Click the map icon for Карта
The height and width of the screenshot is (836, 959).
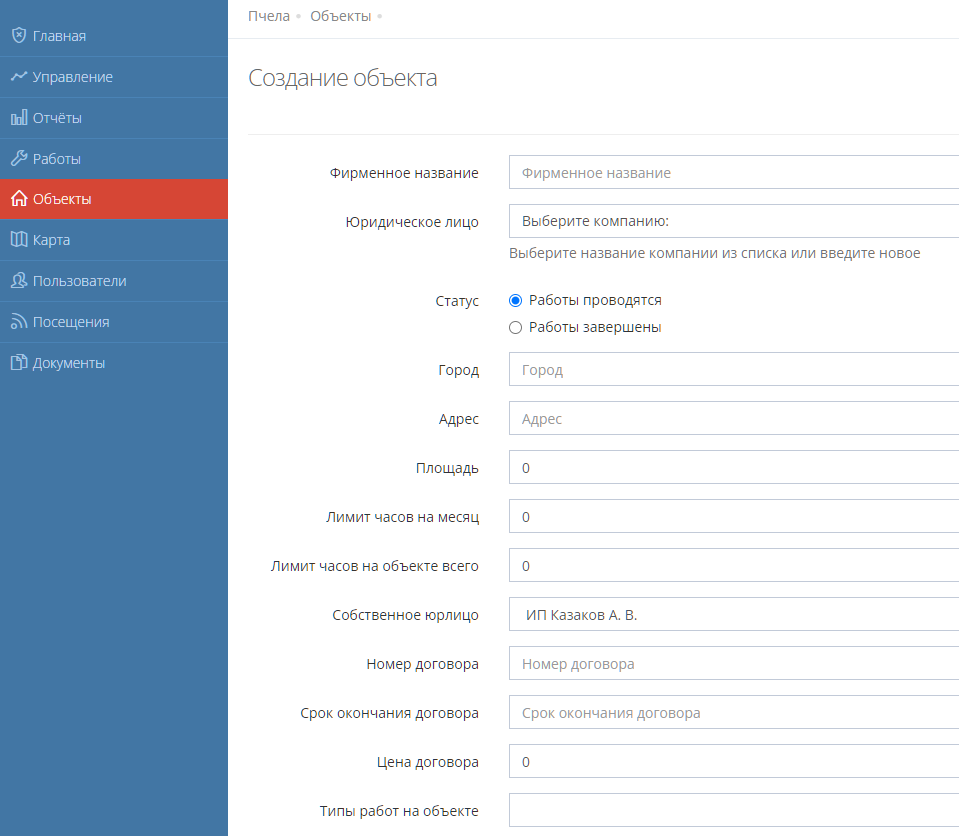tap(18, 240)
